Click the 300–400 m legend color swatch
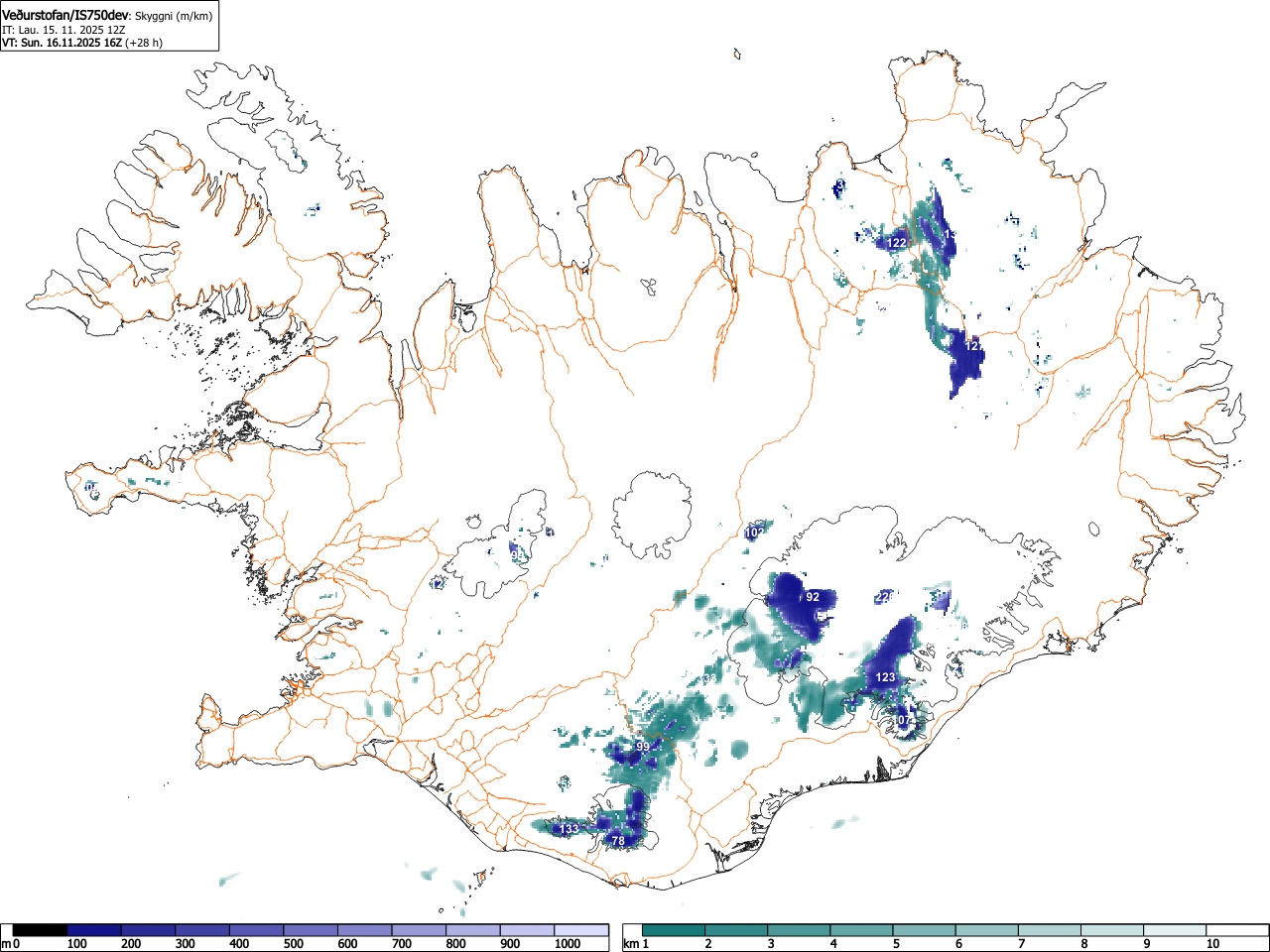Screen dimensions: 1270x952 (x=202, y=930)
